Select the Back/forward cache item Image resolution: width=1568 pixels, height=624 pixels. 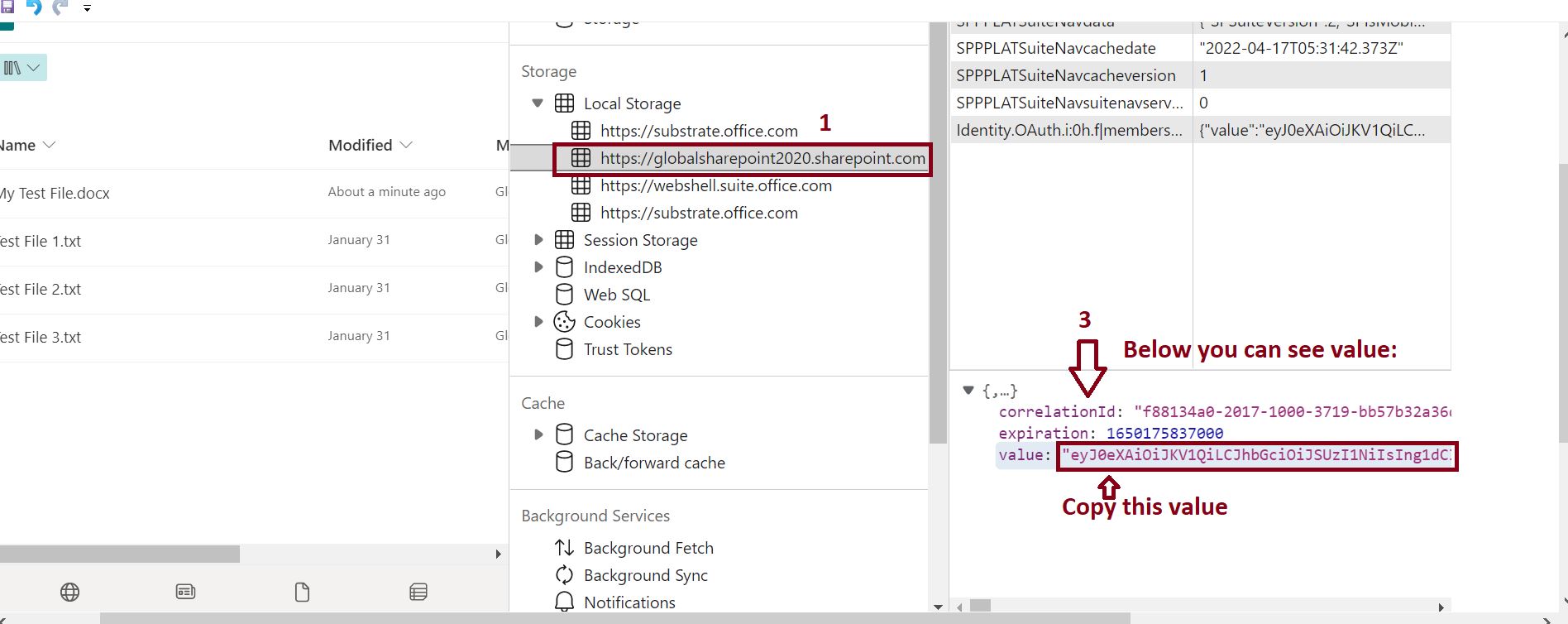[x=654, y=463]
